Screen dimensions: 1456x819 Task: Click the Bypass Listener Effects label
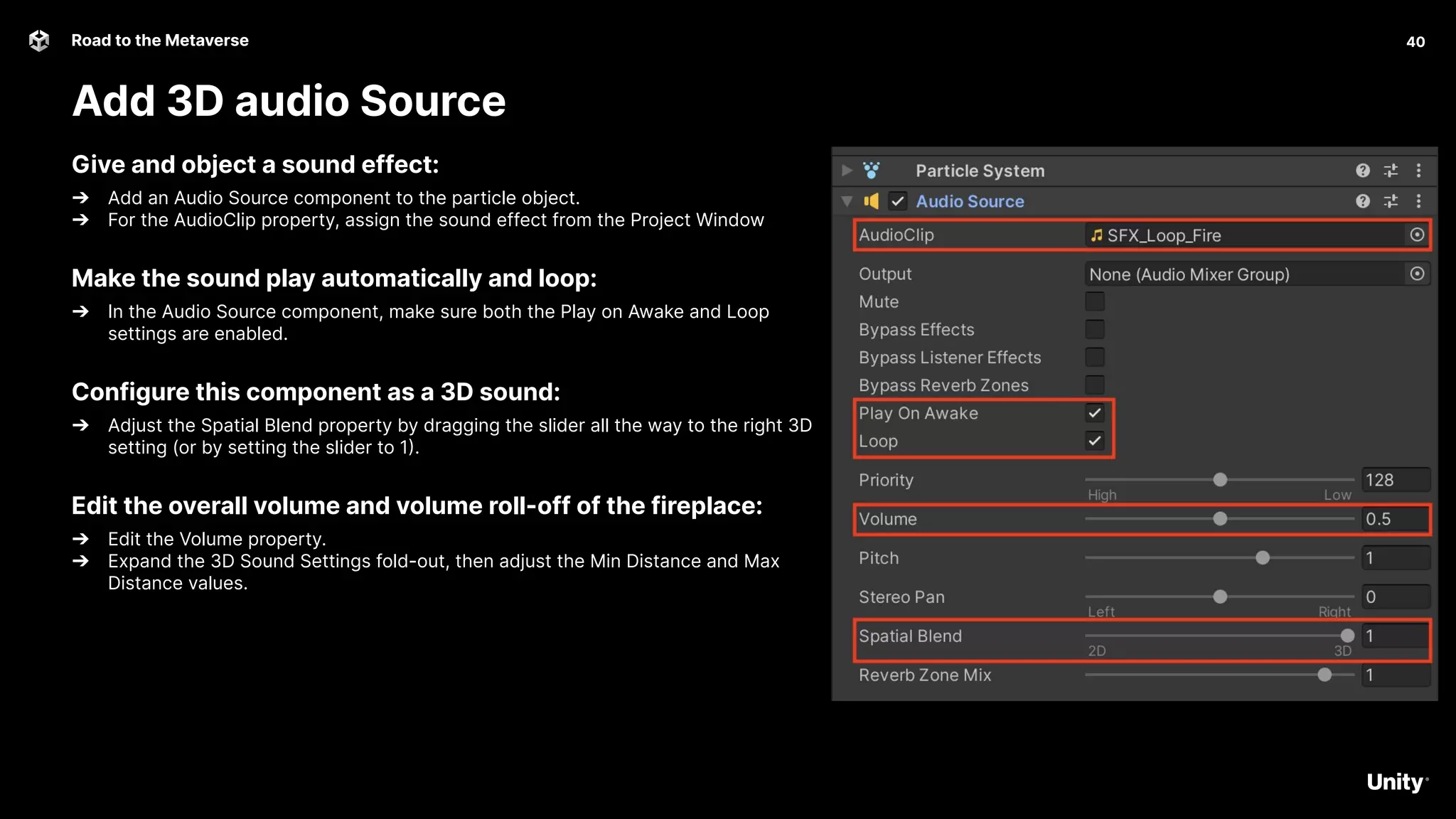click(949, 357)
